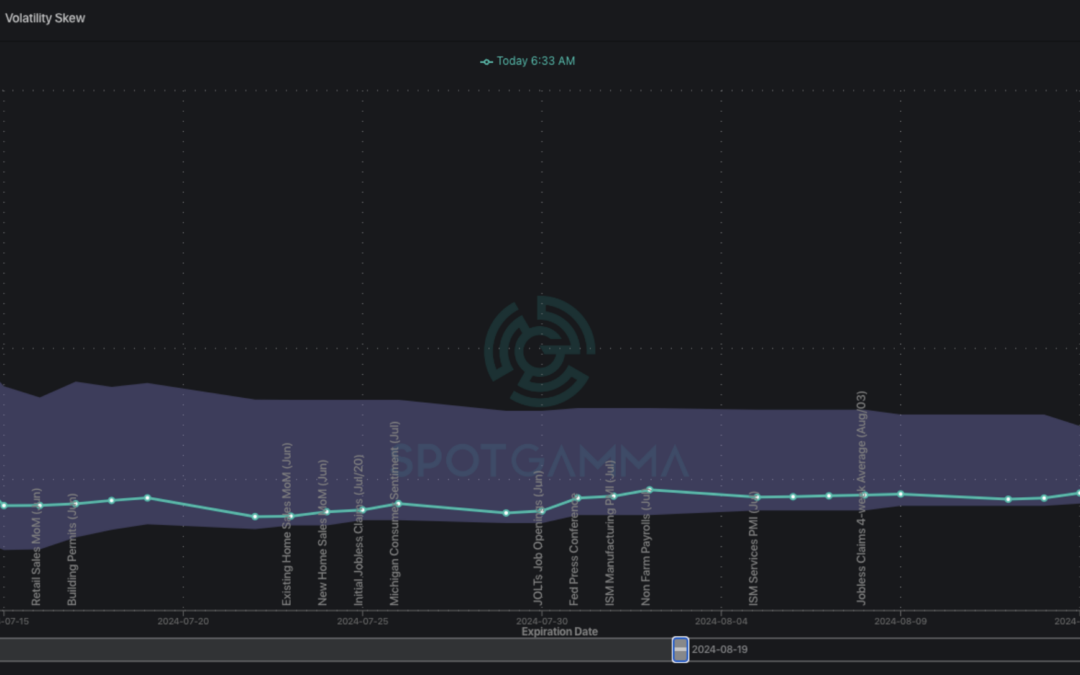Click the Volatility Skew title
Viewport: 1080px width, 675px height.
(x=45, y=19)
